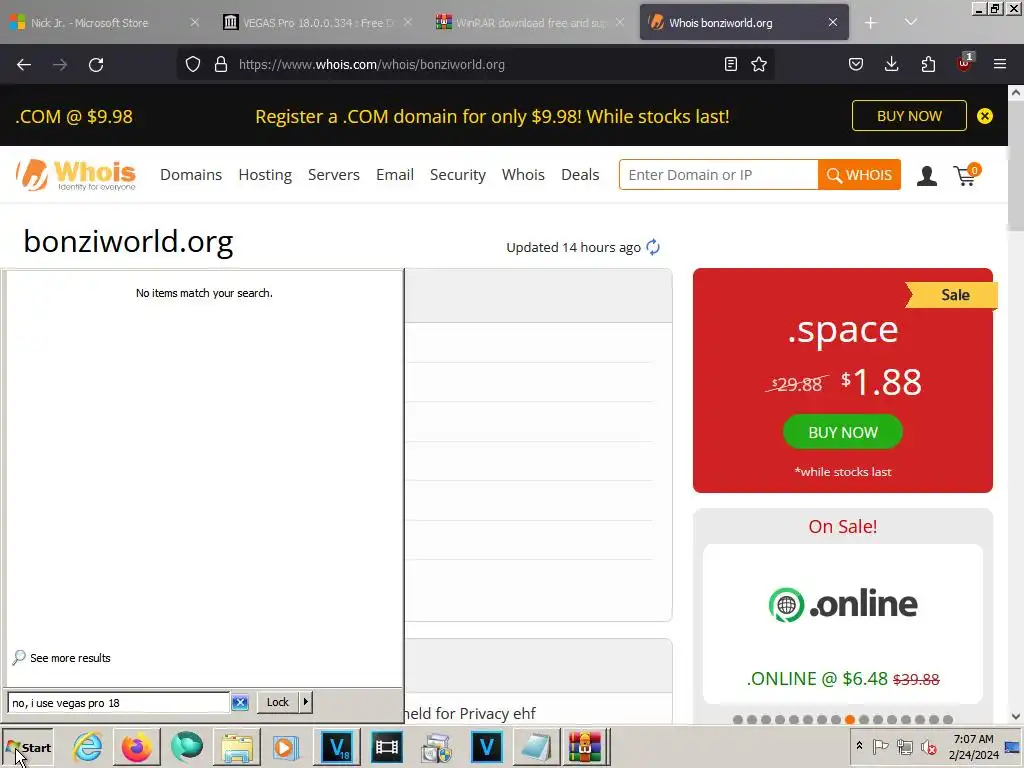Image resolution: width=1024 pixels, height=768 pixels.
Task: Open the Email nav menu
Action: [394, 174]
